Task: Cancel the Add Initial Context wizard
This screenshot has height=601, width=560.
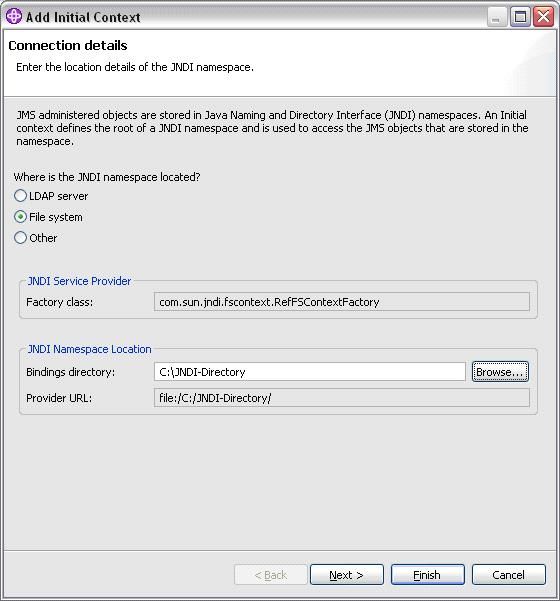Action: tap(509, 575)
